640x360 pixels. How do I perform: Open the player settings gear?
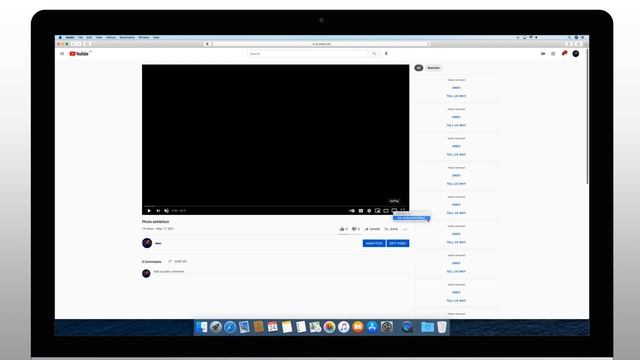[x=369, y=211]
